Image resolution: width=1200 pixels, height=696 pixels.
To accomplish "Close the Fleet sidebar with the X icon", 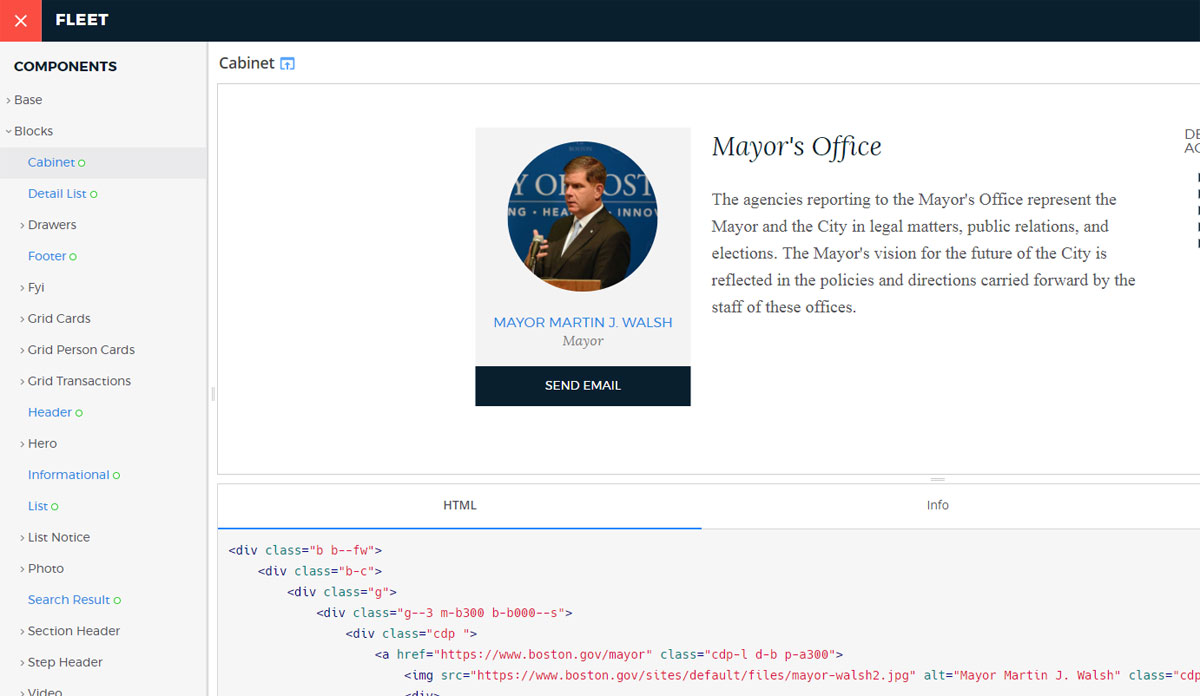I will coord(20,20).
